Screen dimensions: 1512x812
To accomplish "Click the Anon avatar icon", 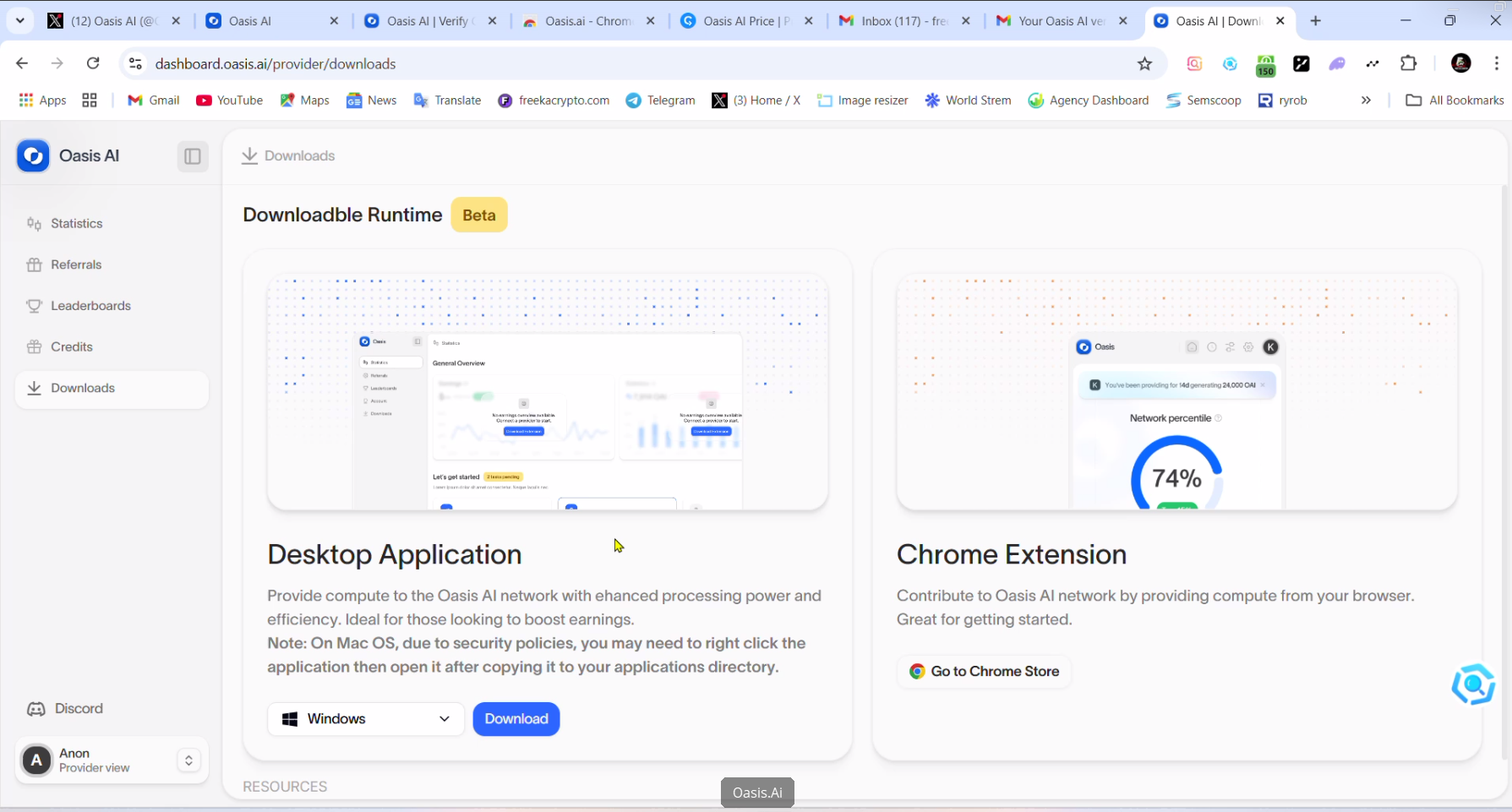I will [36, 760].
